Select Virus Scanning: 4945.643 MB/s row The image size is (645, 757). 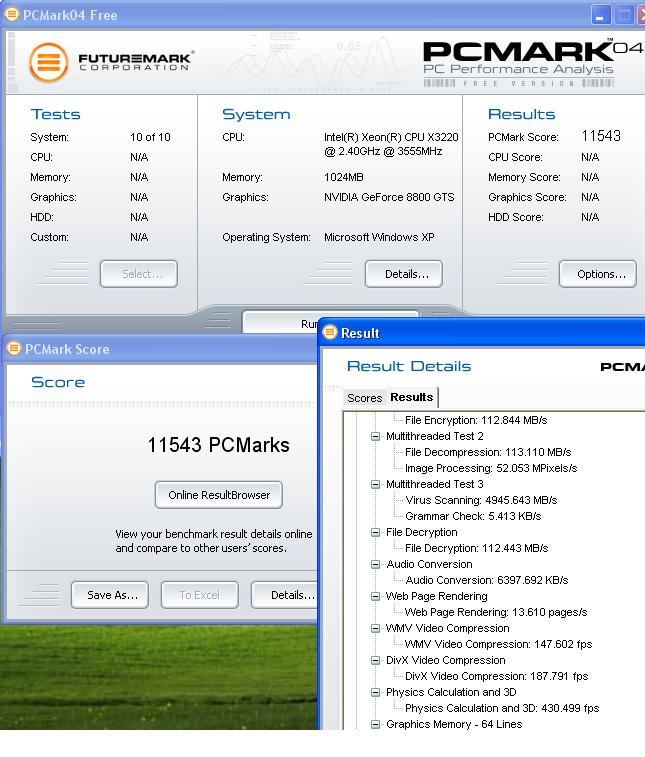coord(481,500)
